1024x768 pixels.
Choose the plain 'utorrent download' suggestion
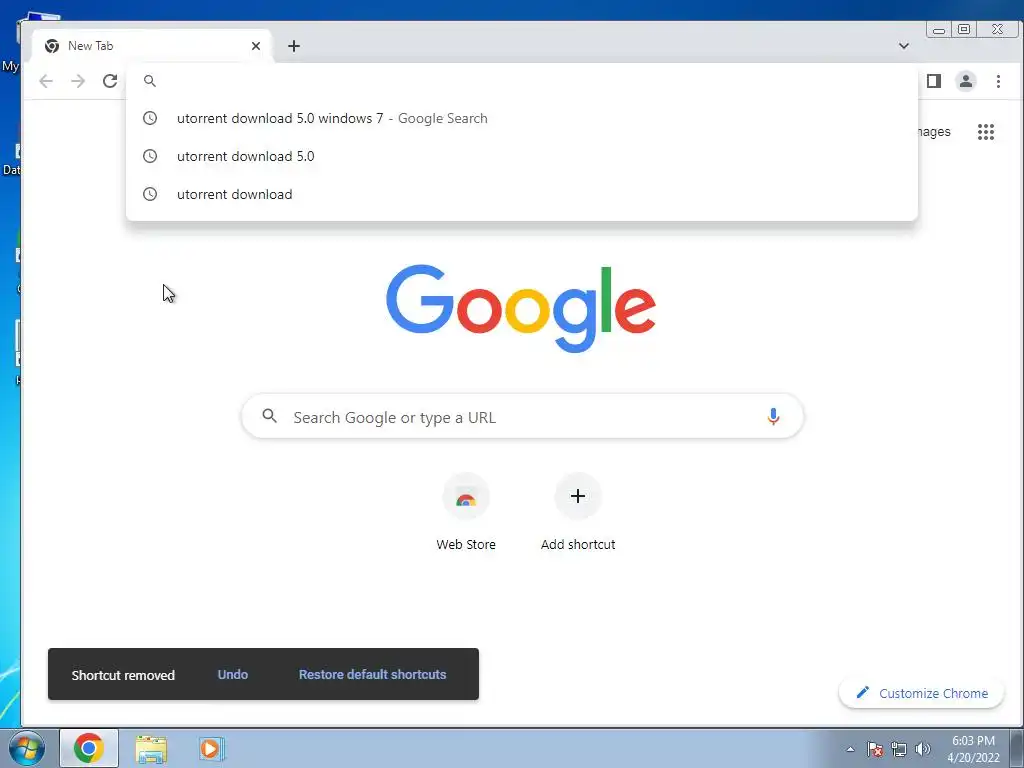(x=522, y=194)
